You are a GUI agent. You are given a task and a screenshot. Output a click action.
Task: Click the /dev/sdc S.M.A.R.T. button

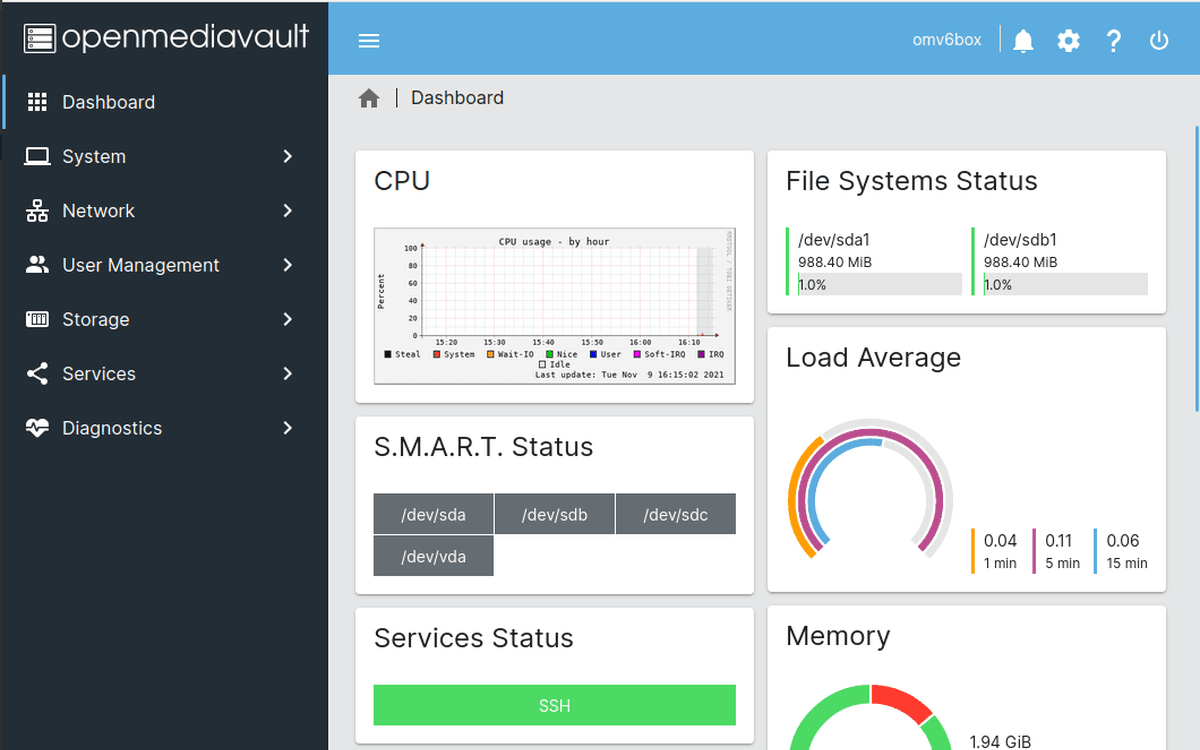click(675, 514)
